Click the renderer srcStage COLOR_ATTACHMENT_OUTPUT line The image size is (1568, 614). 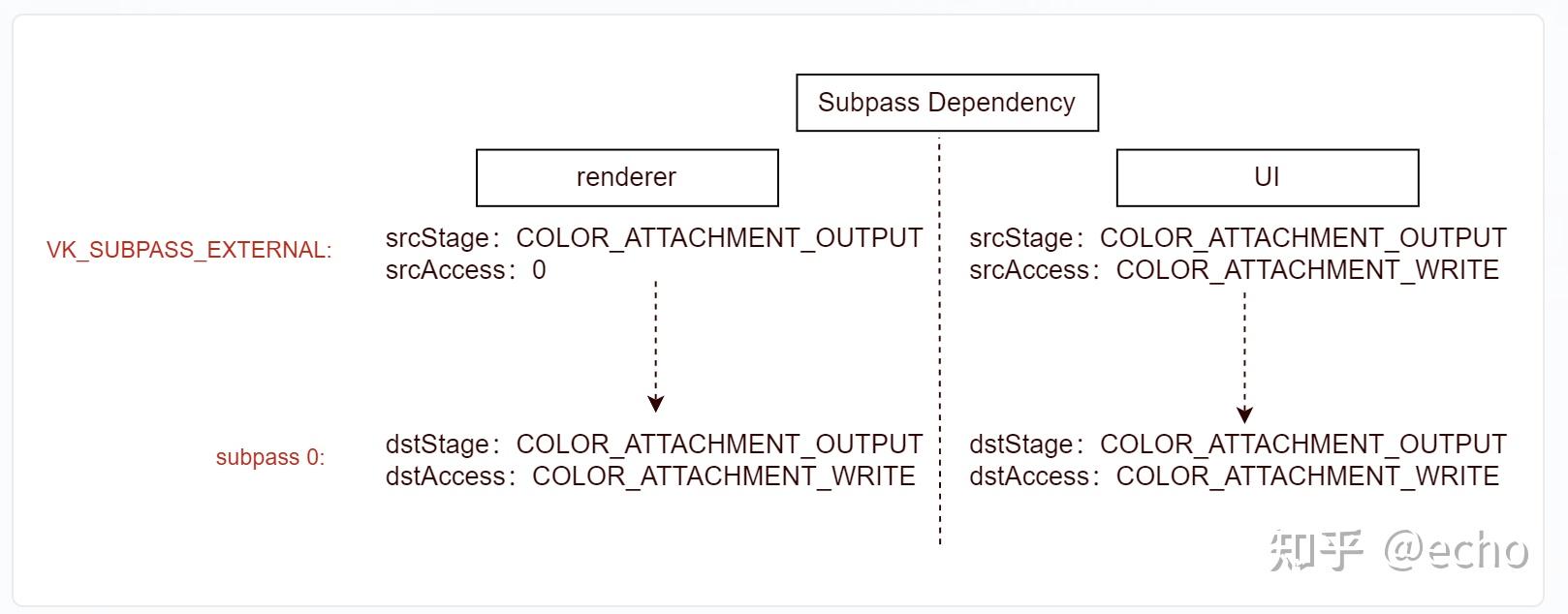pos(653,238)
